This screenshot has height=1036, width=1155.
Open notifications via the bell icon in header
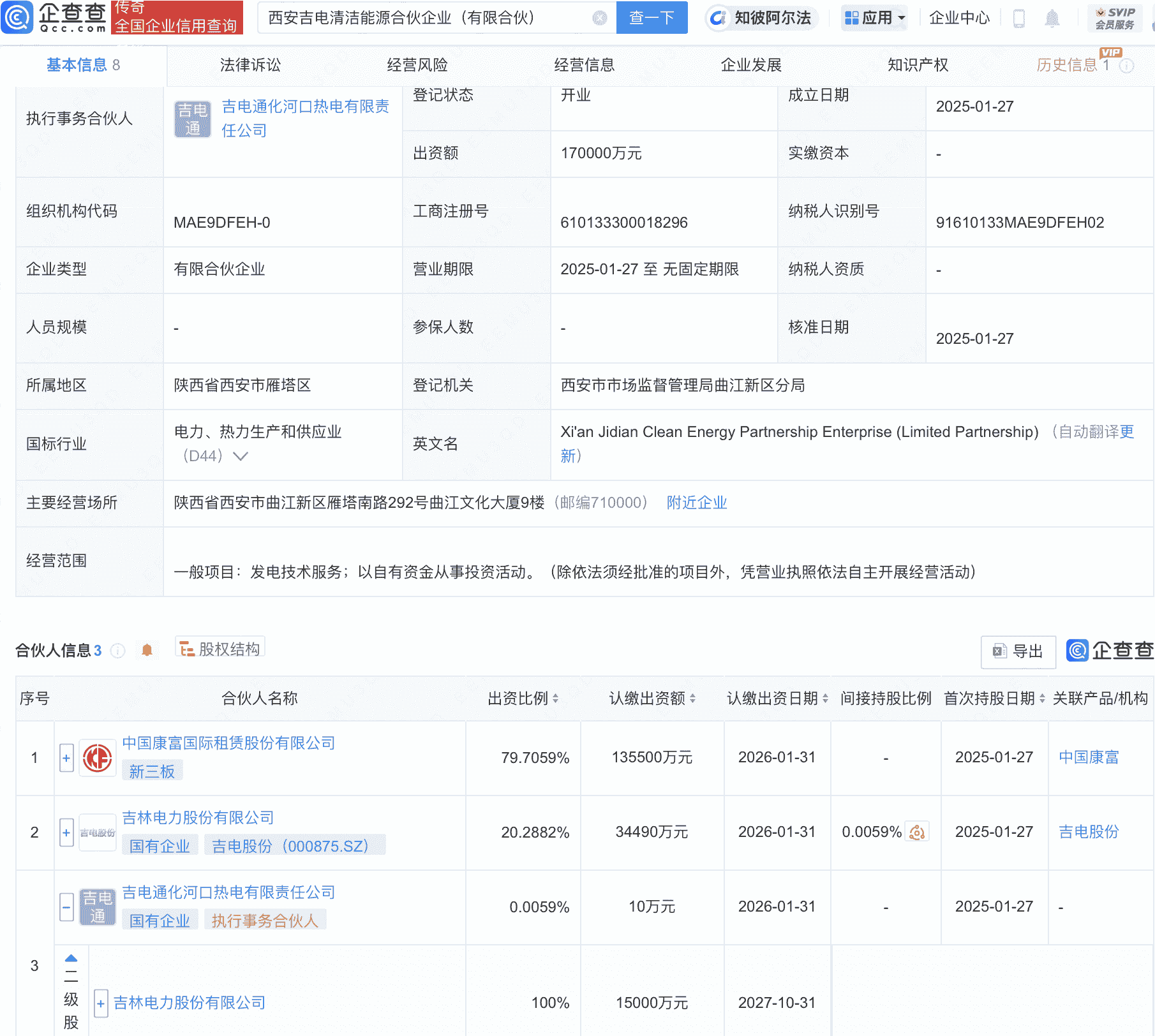click(x=1053, y=18)
